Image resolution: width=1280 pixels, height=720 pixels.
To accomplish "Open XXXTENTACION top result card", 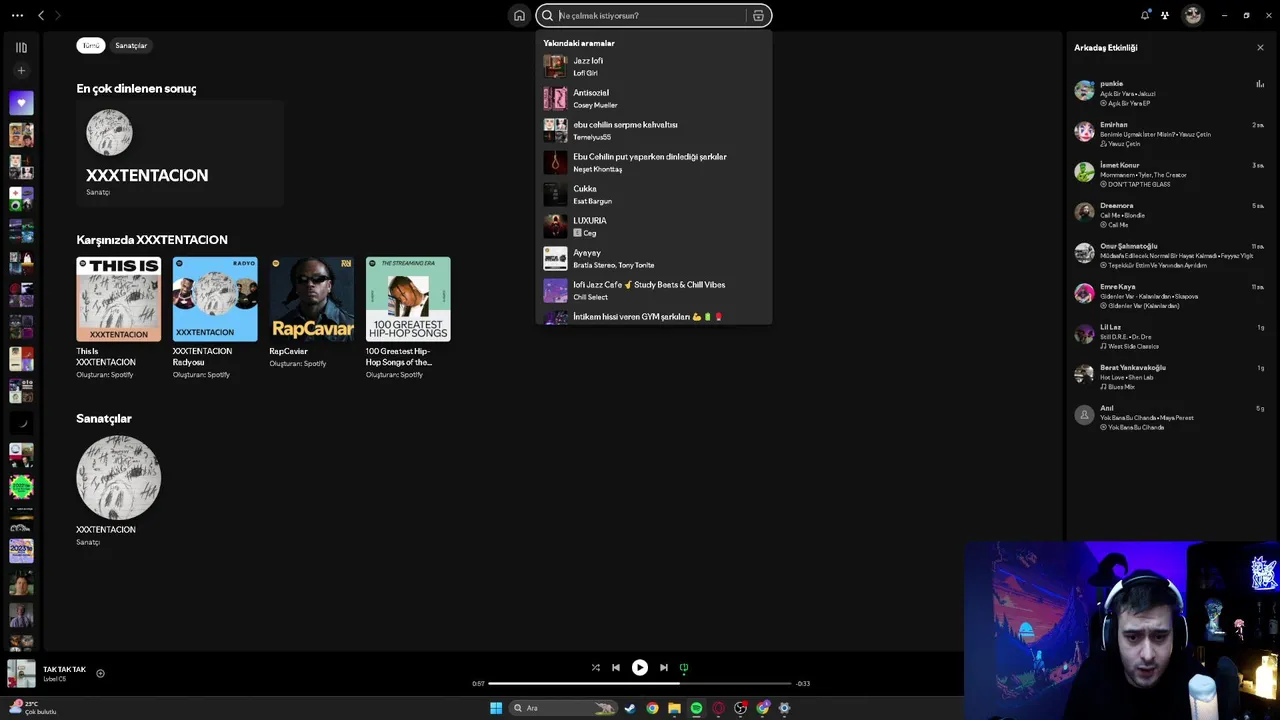I will (180, 153).
